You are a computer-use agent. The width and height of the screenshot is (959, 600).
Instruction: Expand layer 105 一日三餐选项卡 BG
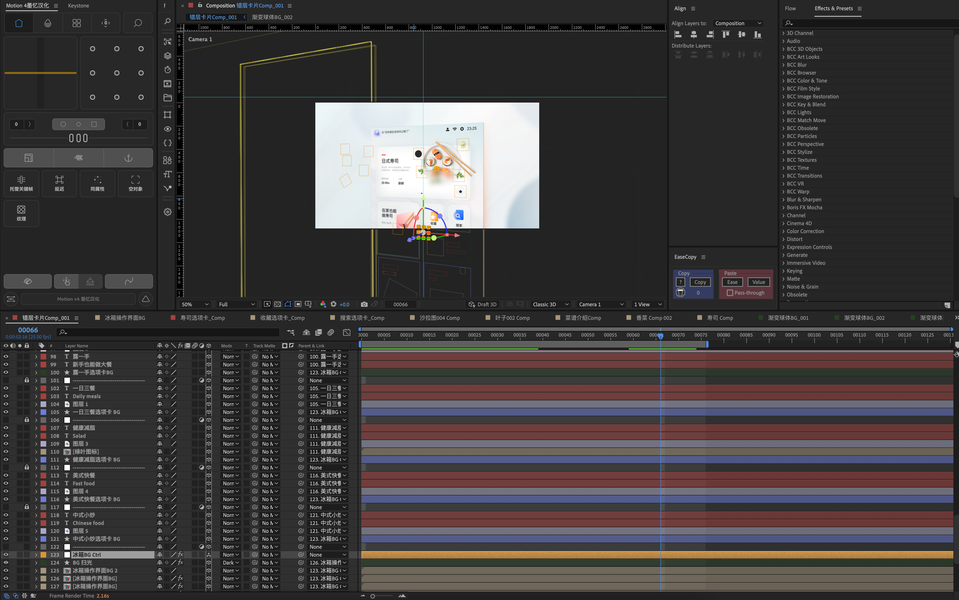coord(36,412)
